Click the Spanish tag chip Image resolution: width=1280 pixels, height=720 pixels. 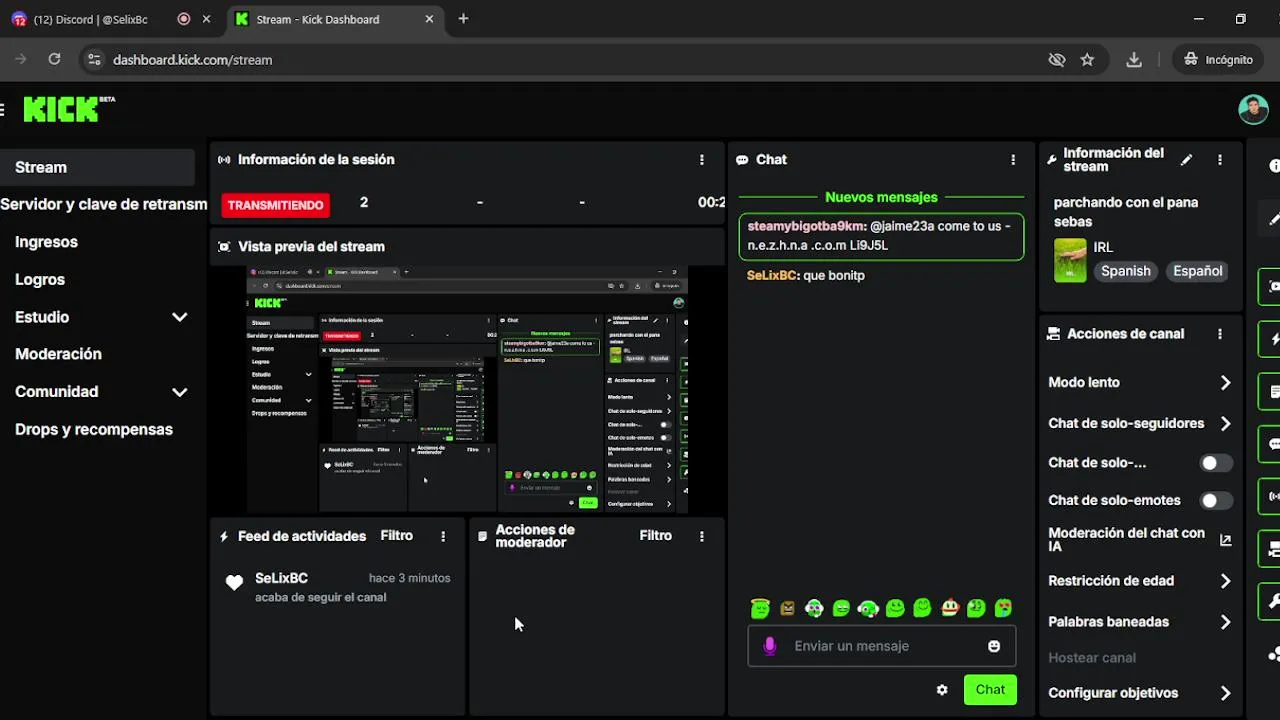tap(1126, 271)
